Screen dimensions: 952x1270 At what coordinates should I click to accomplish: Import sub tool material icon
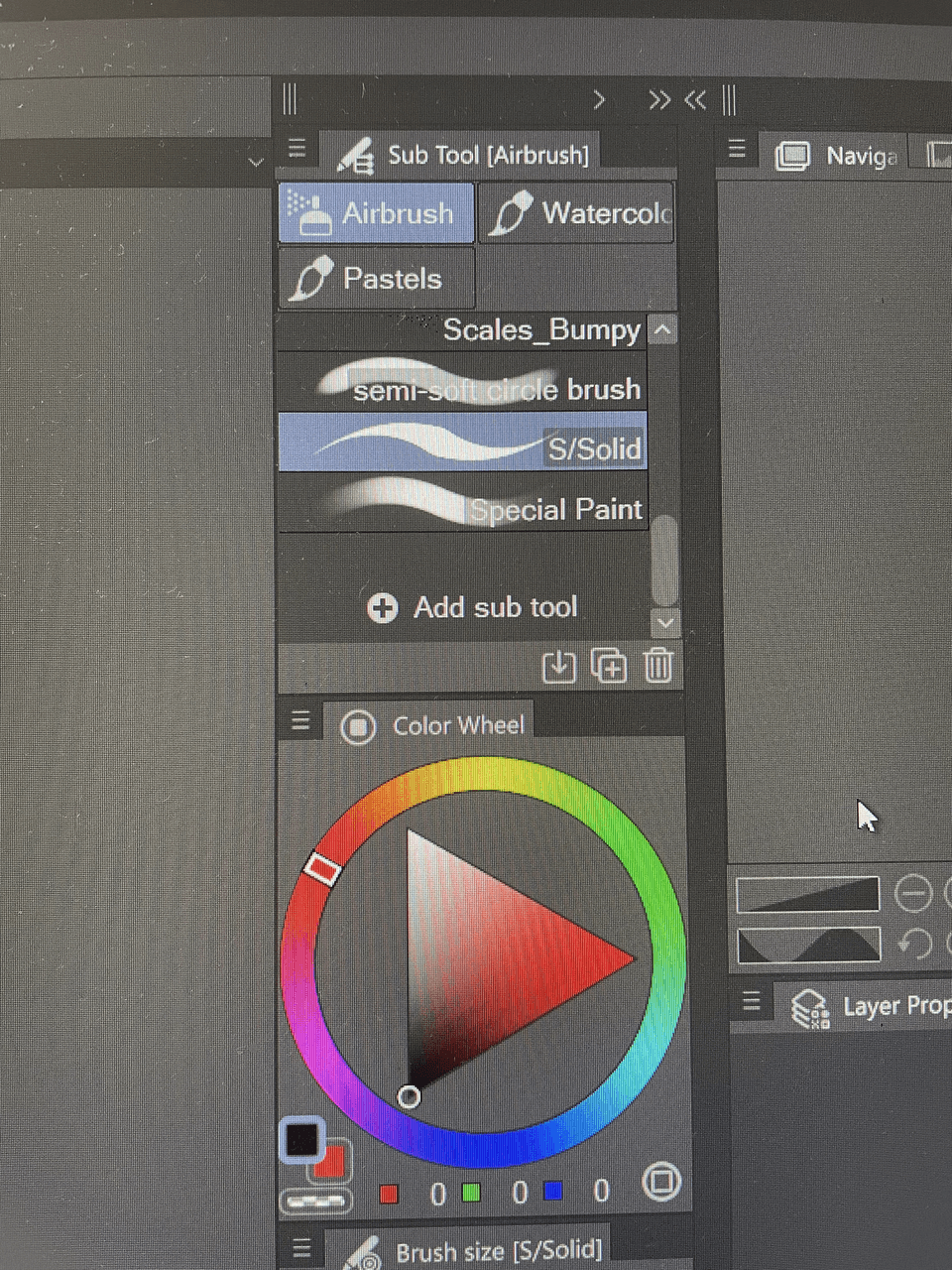point(559,666)
